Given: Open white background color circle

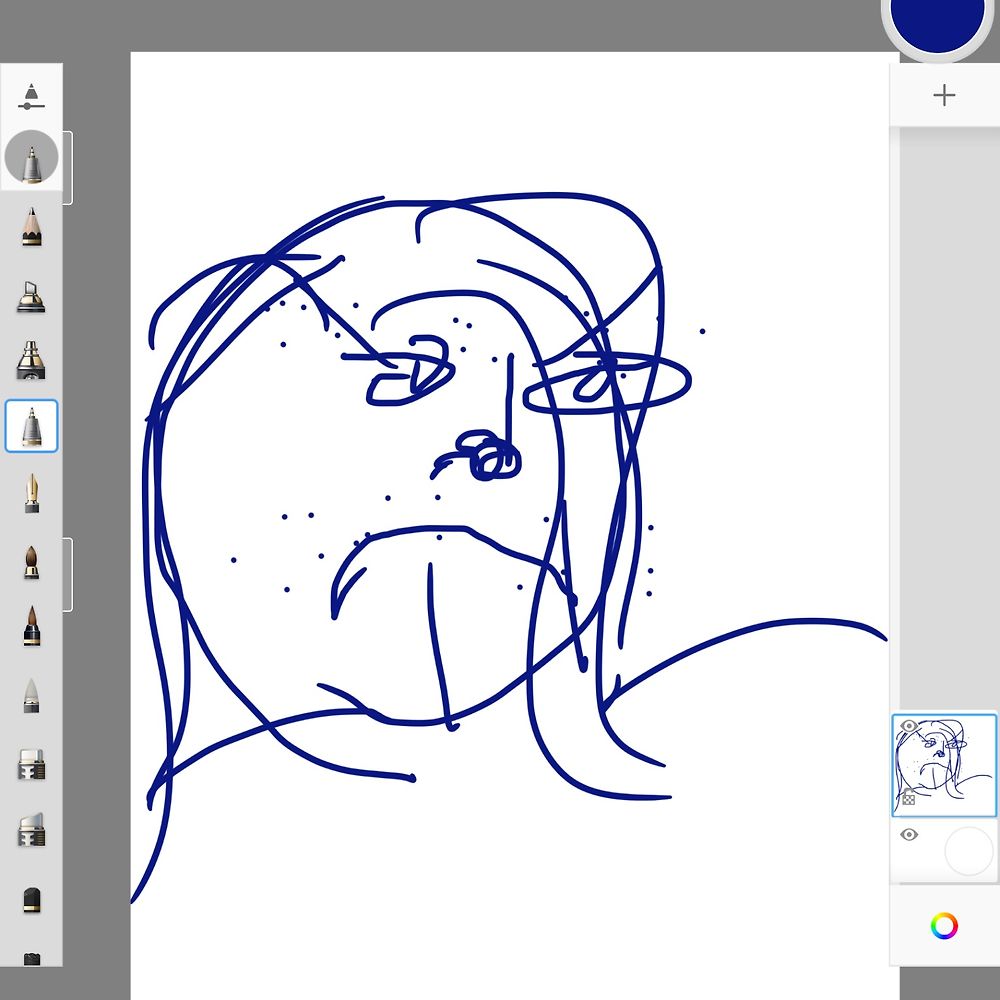Looking at the screenshot, I should (969, 851).
